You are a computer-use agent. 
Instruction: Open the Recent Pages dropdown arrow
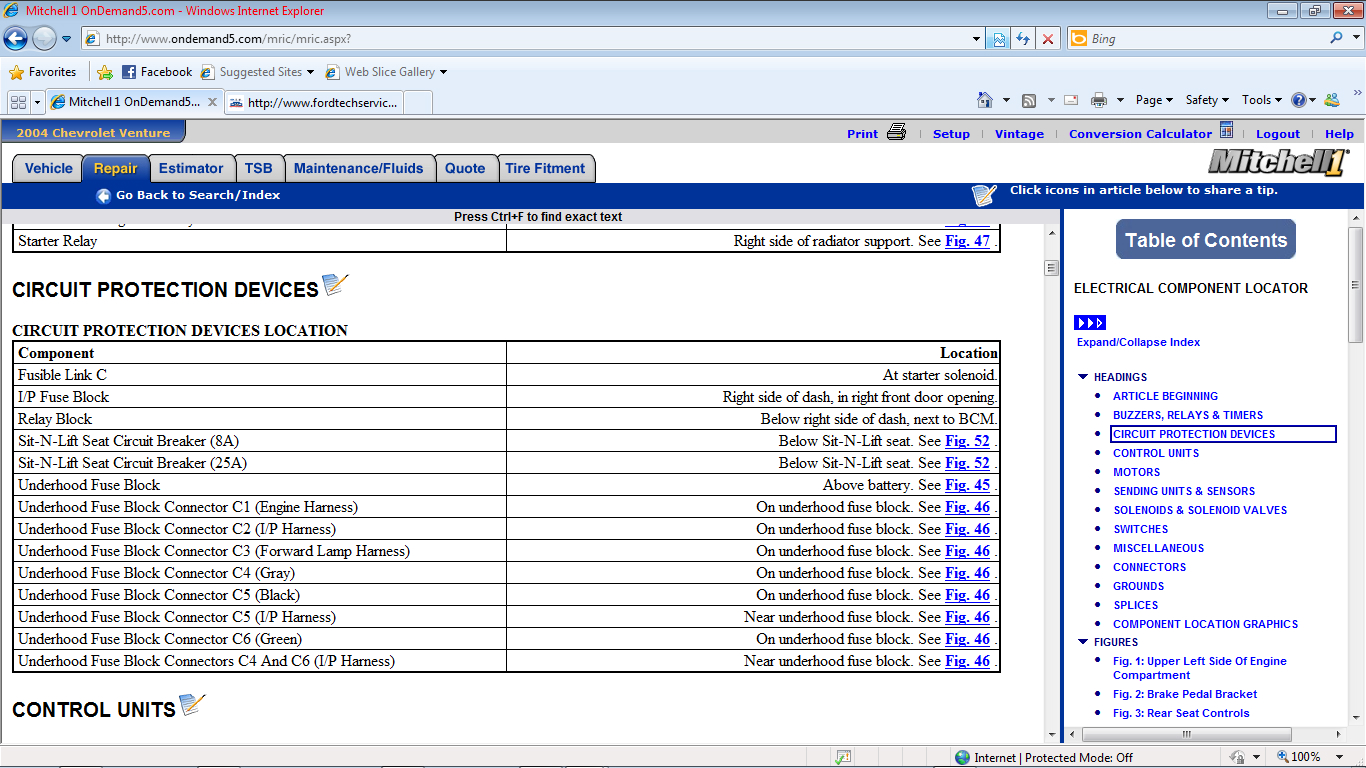coord(66,39)
